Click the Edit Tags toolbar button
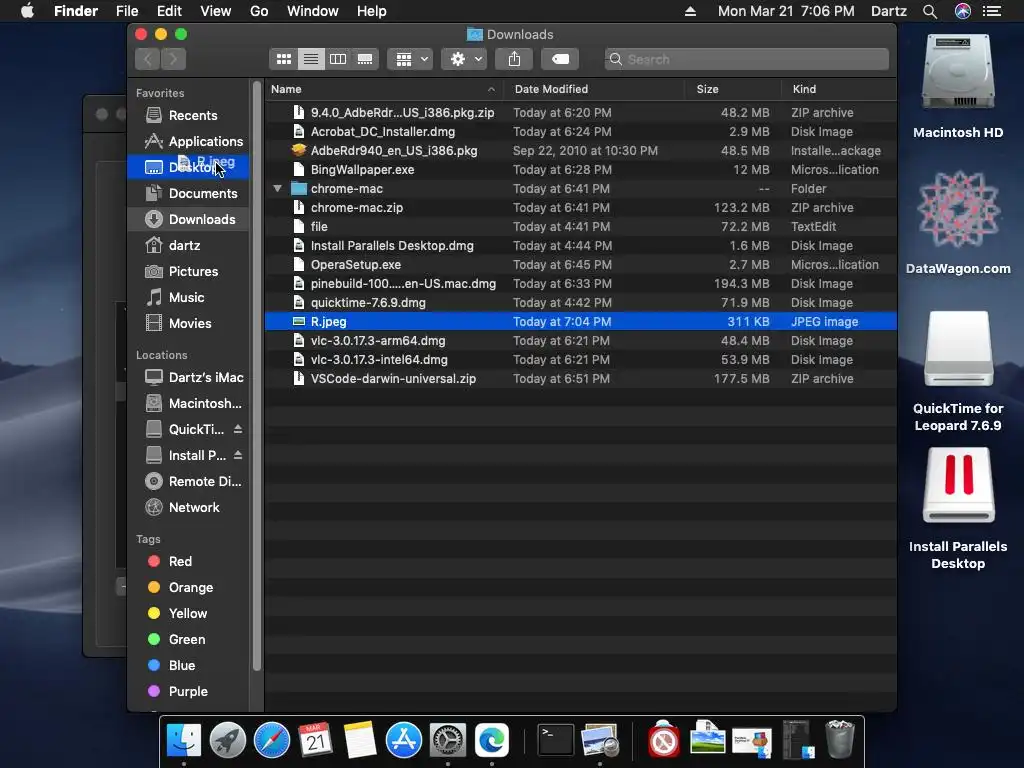 click(x=560, y=59)
